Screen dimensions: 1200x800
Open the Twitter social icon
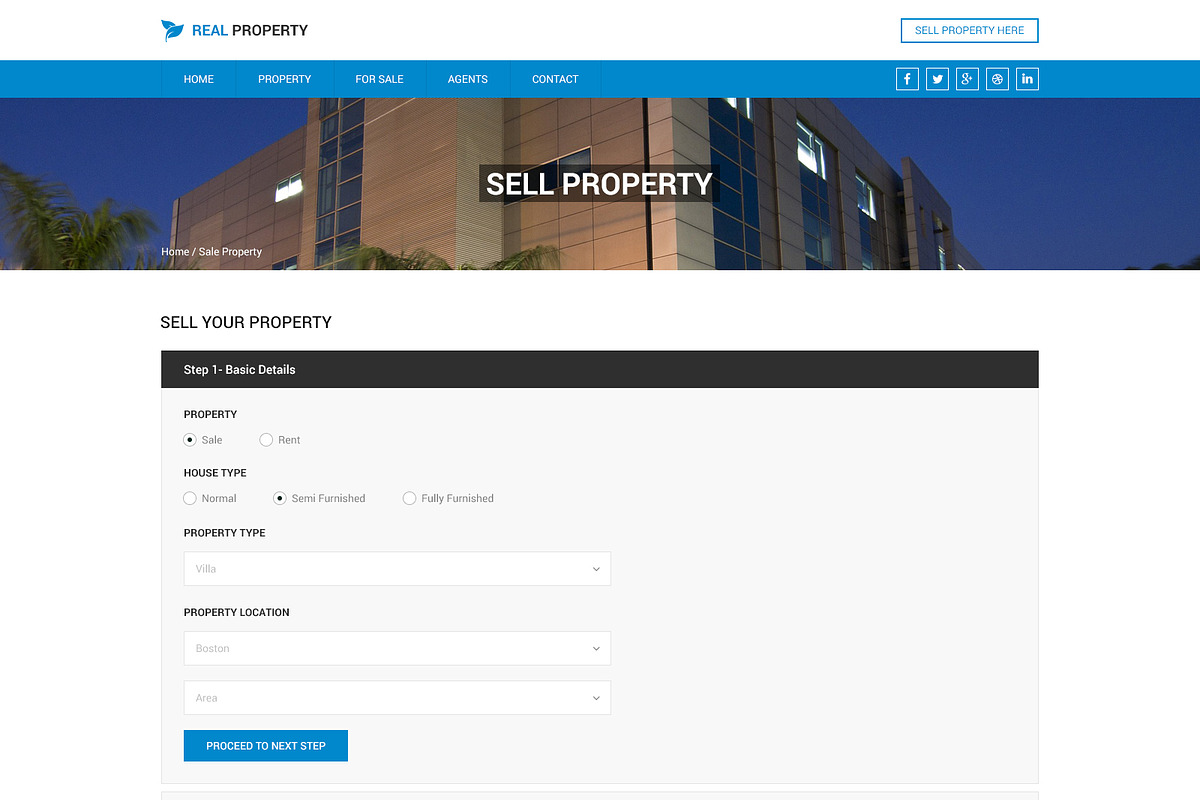937,79
